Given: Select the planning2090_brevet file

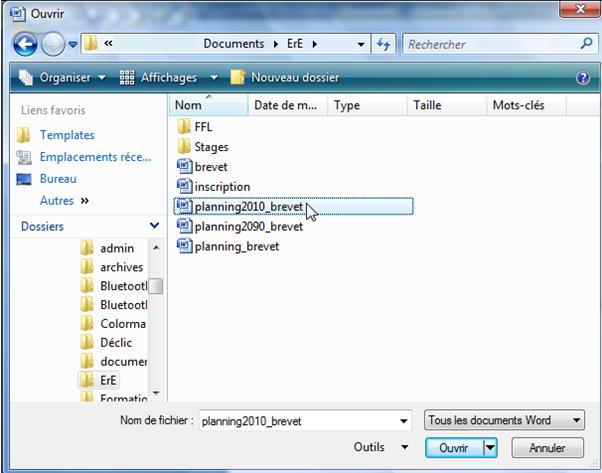Looking at the screenshot, I should (x=248, y=227).
